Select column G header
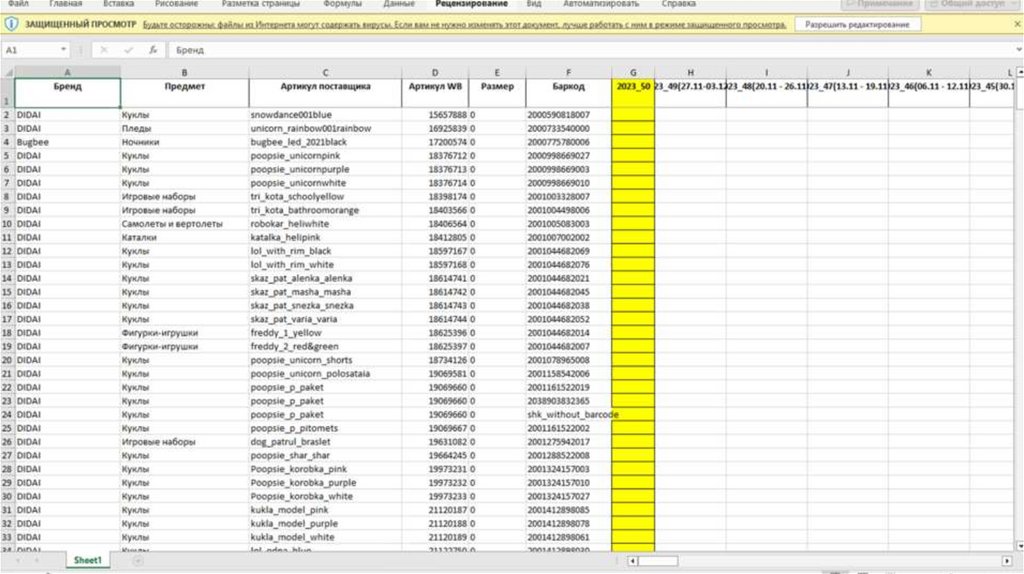Screen dimensions: 1024x574 (633, 72)
